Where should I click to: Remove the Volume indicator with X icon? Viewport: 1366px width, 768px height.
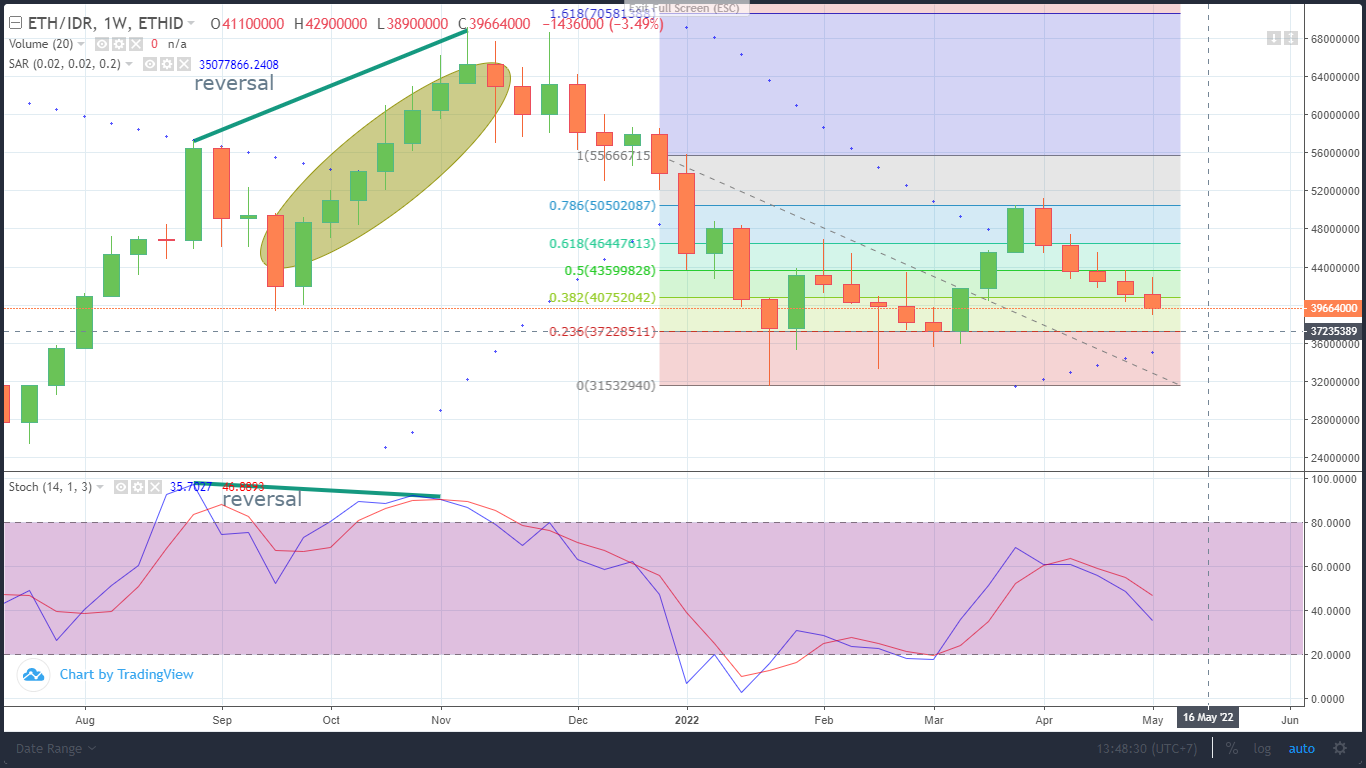[x=136, y=44]
